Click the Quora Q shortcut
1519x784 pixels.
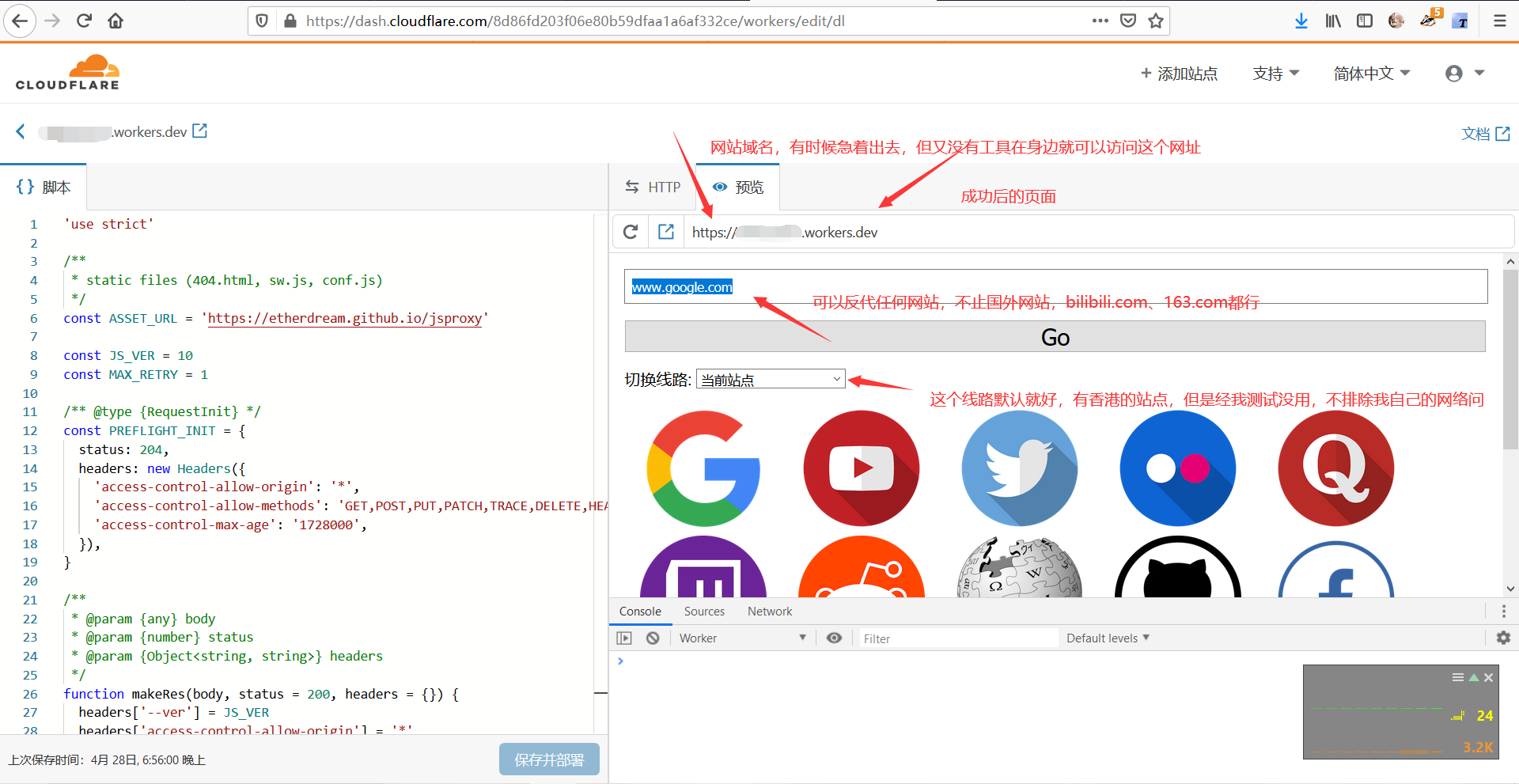pos(1336,468)
